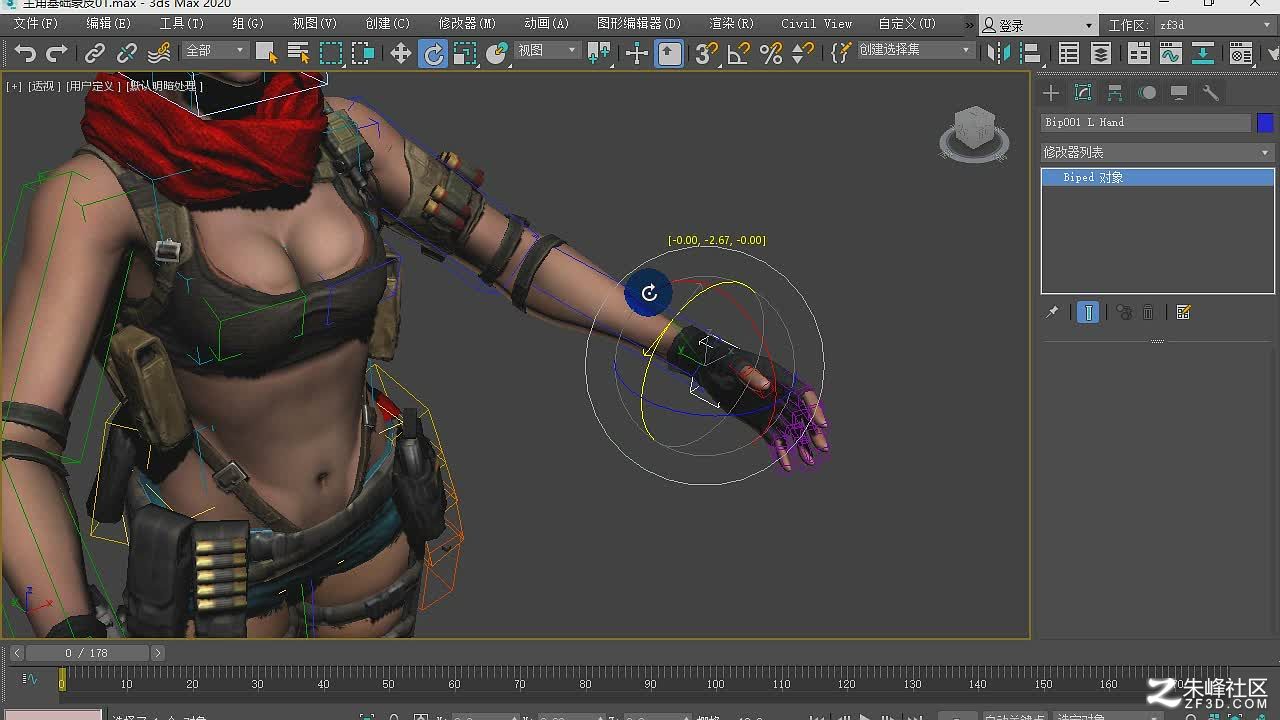1280x720 pixels.
Task: Toggle Keyboard Shortcut Override button
Action: [x=669, y=53]
